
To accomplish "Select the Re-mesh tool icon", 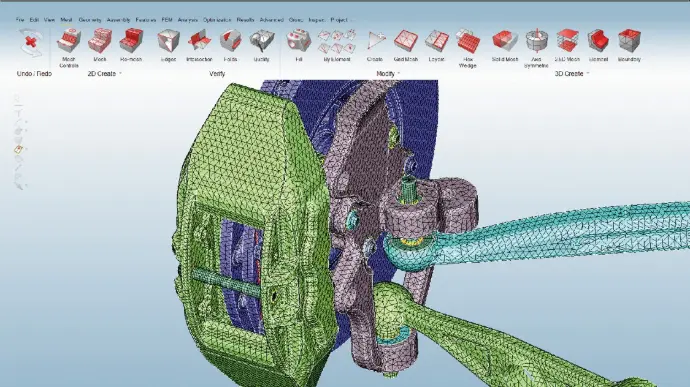I will pyautogui.click(x=131, y=41).
